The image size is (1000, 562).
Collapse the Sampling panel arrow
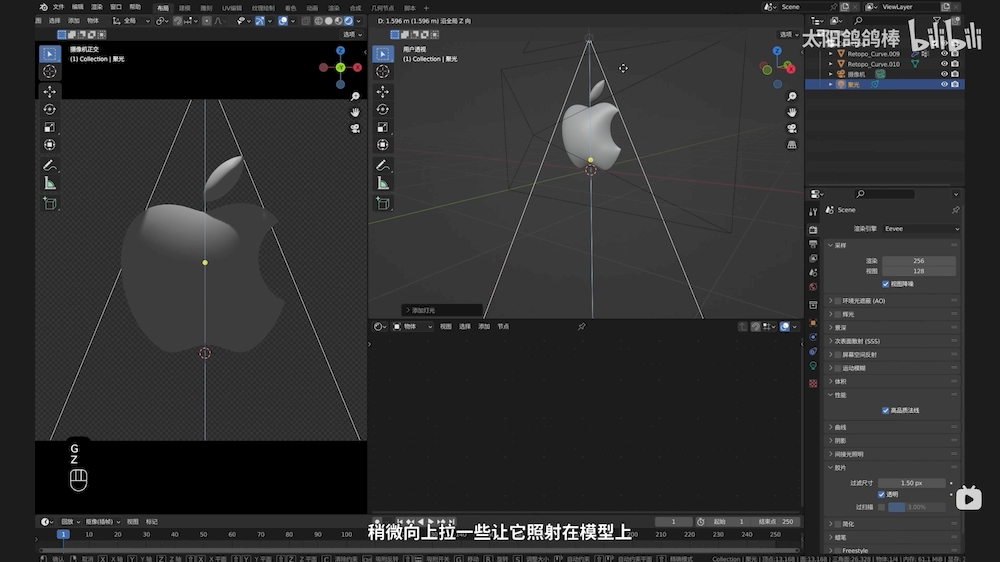pyautogui.click(x=830, y=245)
